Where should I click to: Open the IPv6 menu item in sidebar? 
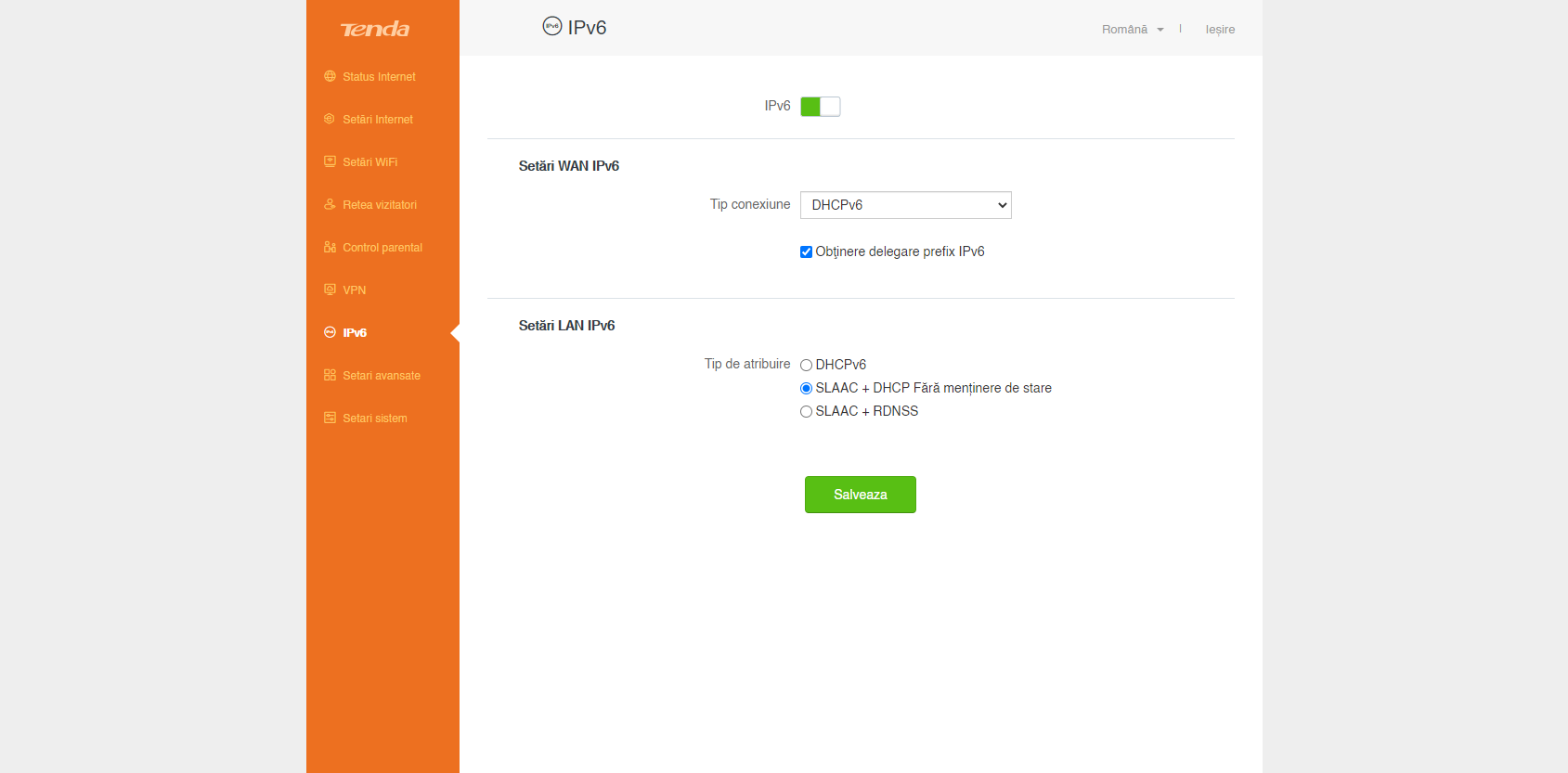click(355, 332)
